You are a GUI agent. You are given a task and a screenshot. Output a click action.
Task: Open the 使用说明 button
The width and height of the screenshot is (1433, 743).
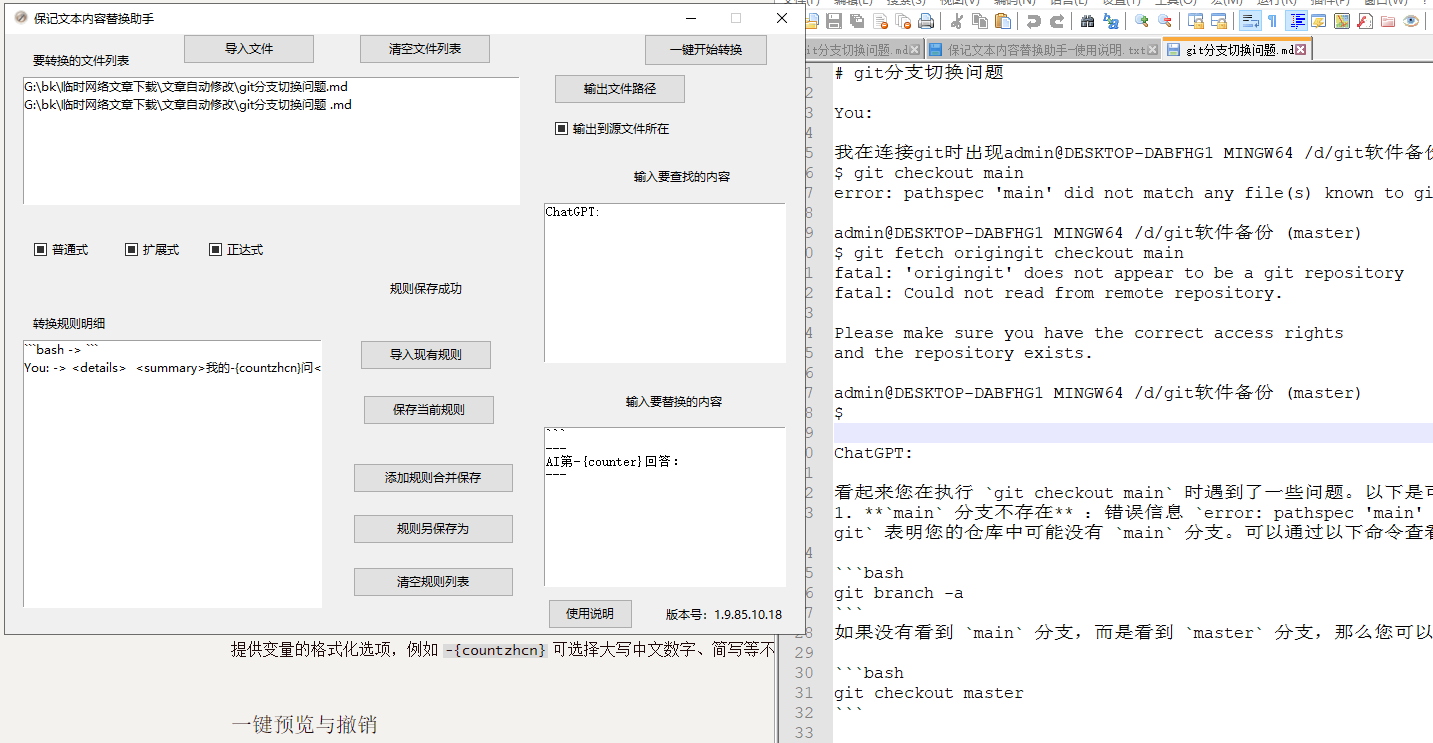[590, 614]
